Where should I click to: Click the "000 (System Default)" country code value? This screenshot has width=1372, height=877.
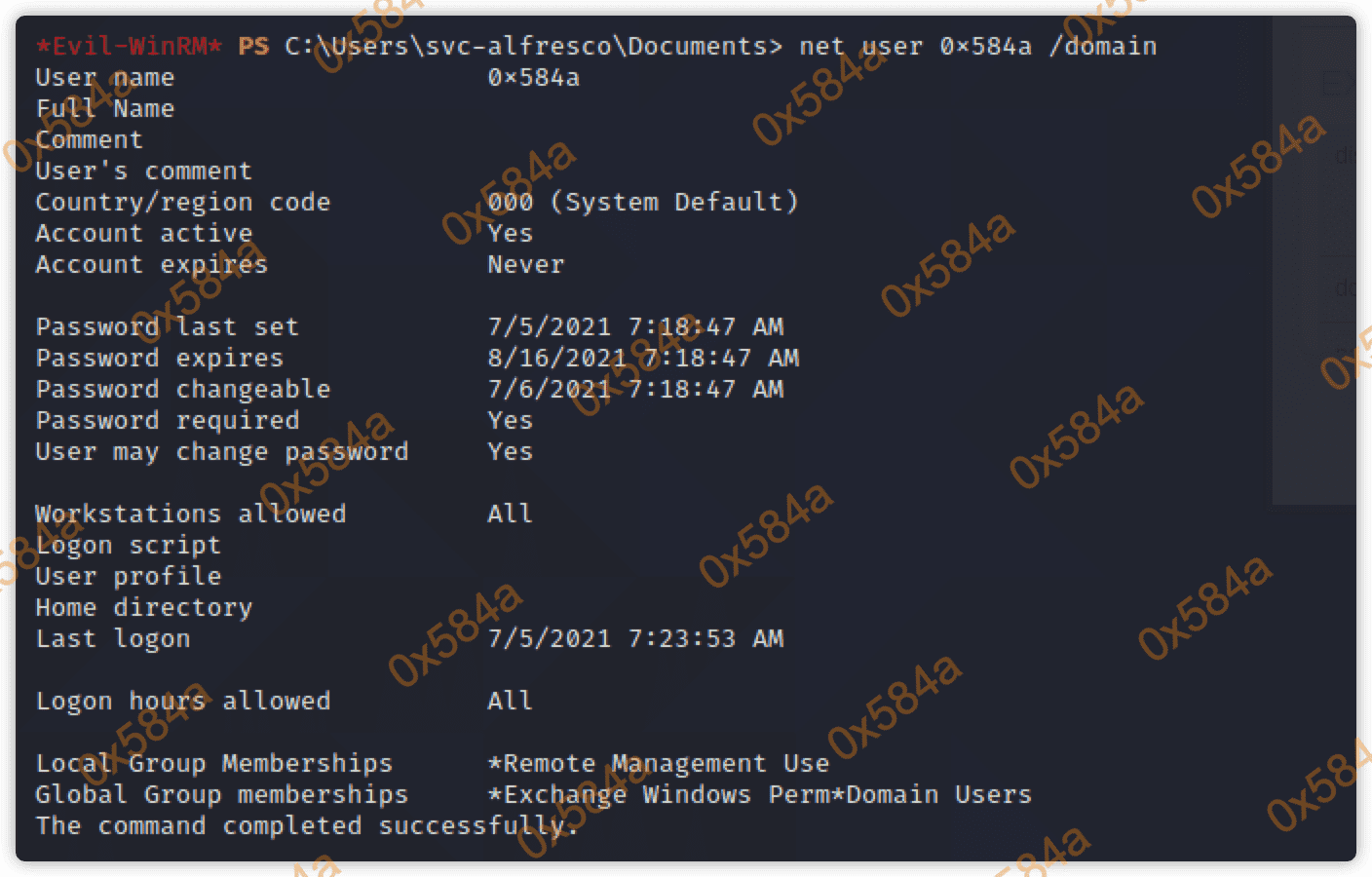[x=642, y=202]
